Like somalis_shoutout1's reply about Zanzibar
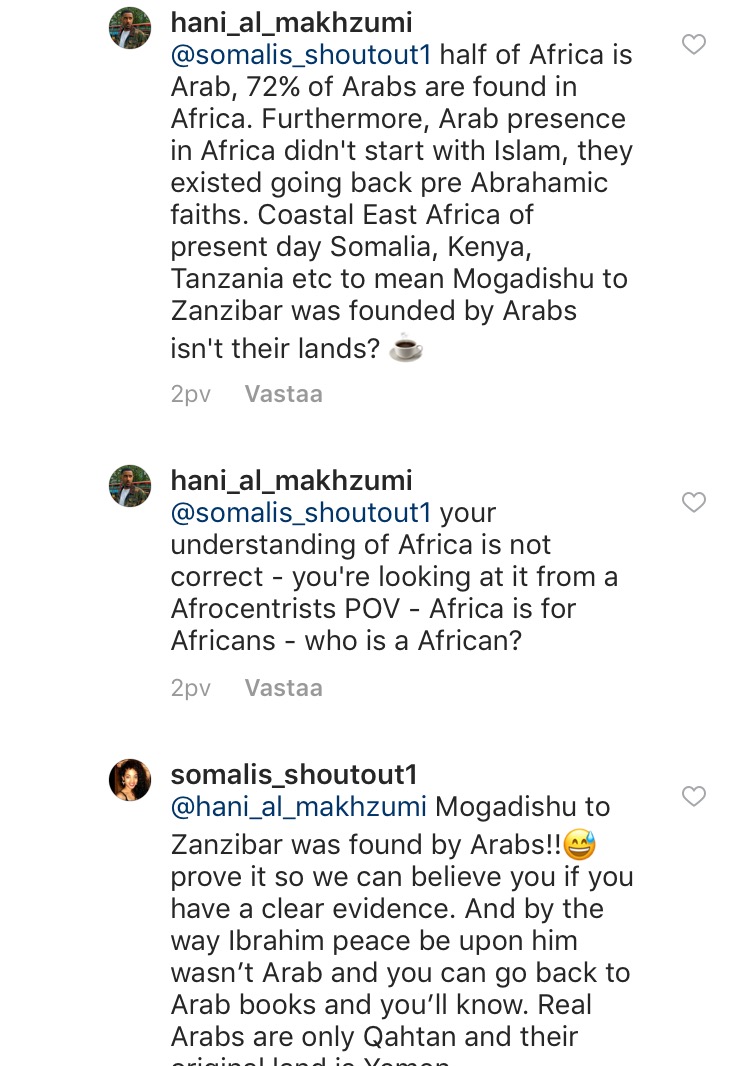Image resolution: width=750 pixels, height=1066 pixels. point(694,796)
